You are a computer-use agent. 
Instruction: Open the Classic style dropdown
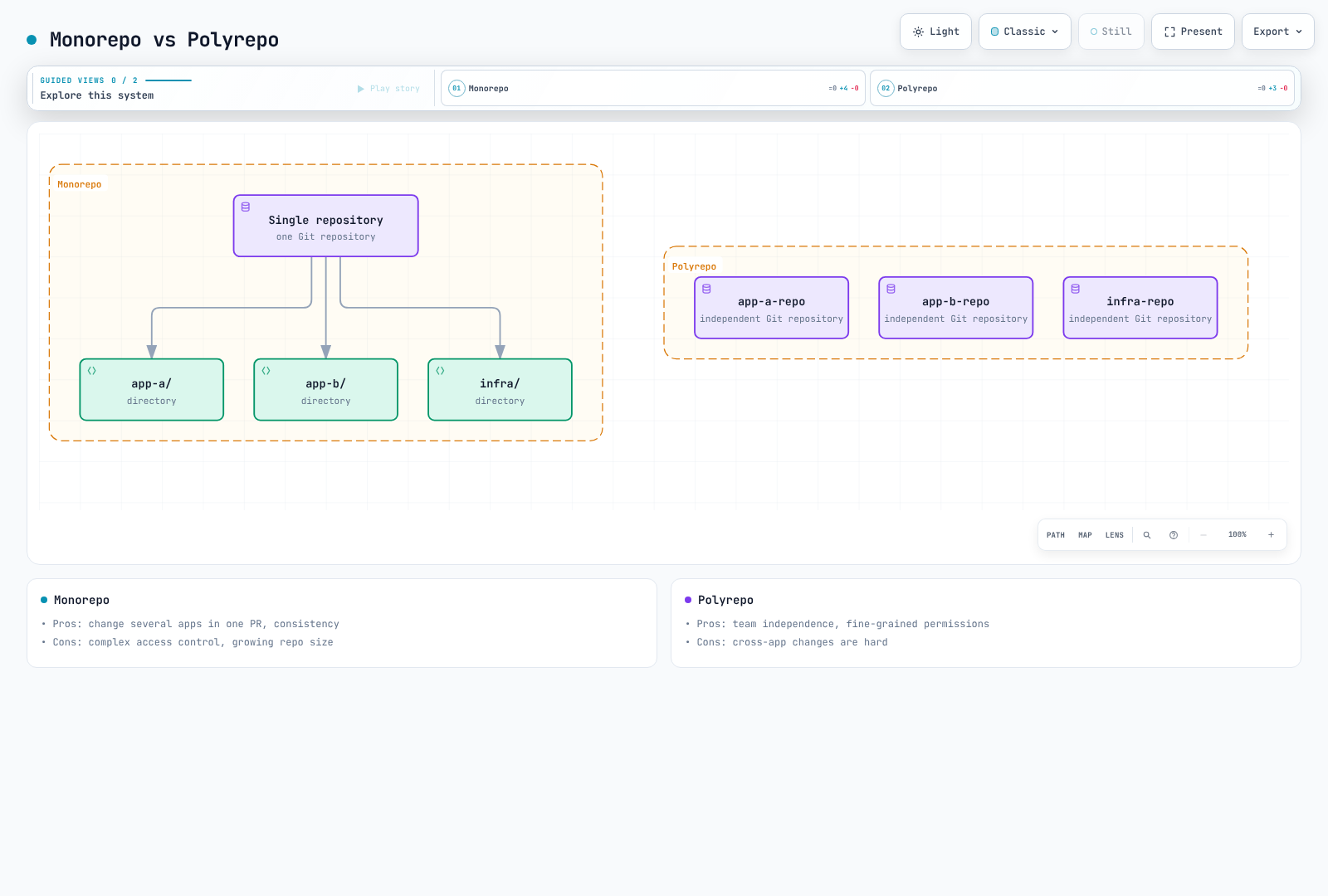click(1025, 32)
